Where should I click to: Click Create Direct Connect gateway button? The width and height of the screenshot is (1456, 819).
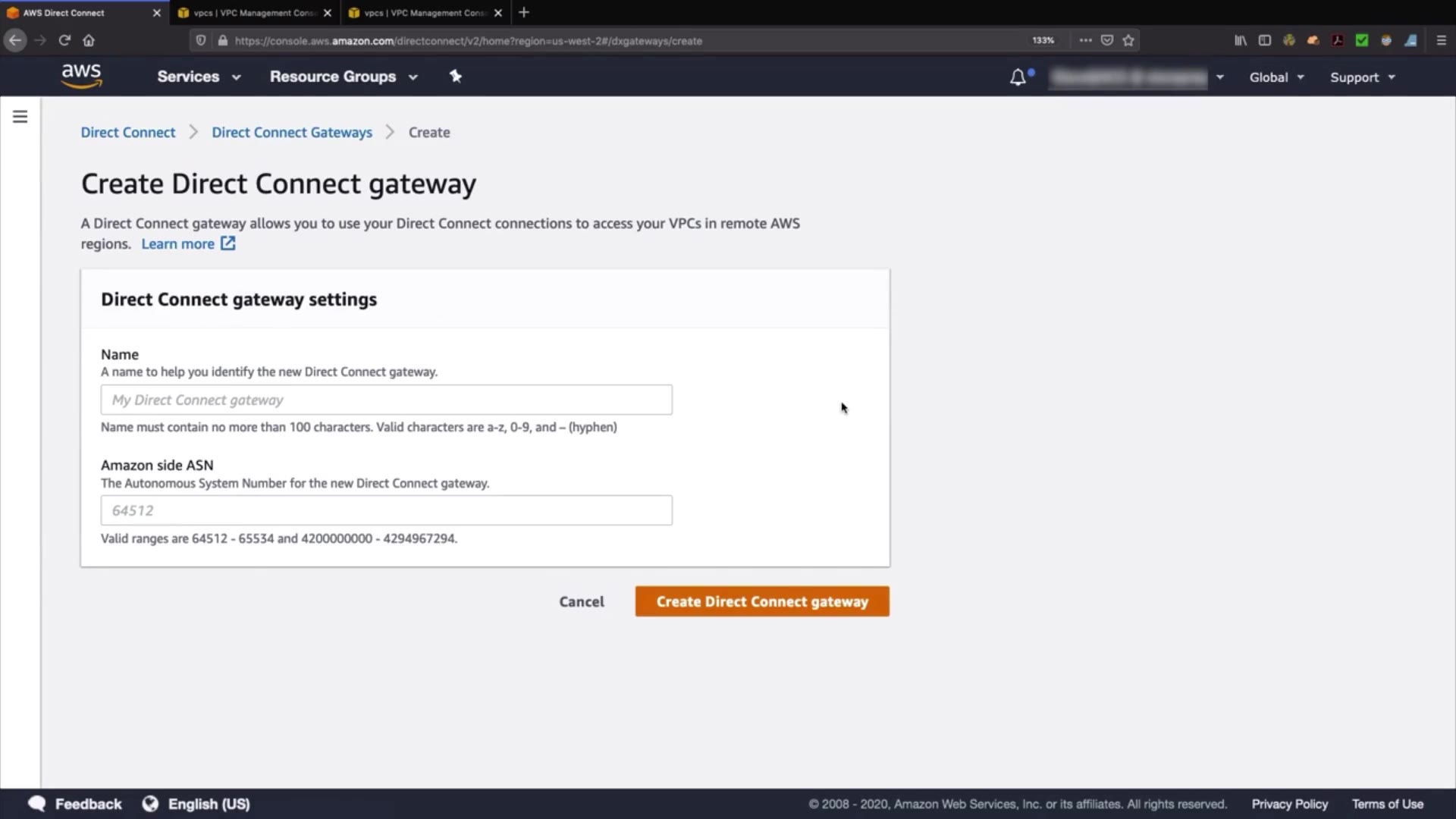(762, 601)
